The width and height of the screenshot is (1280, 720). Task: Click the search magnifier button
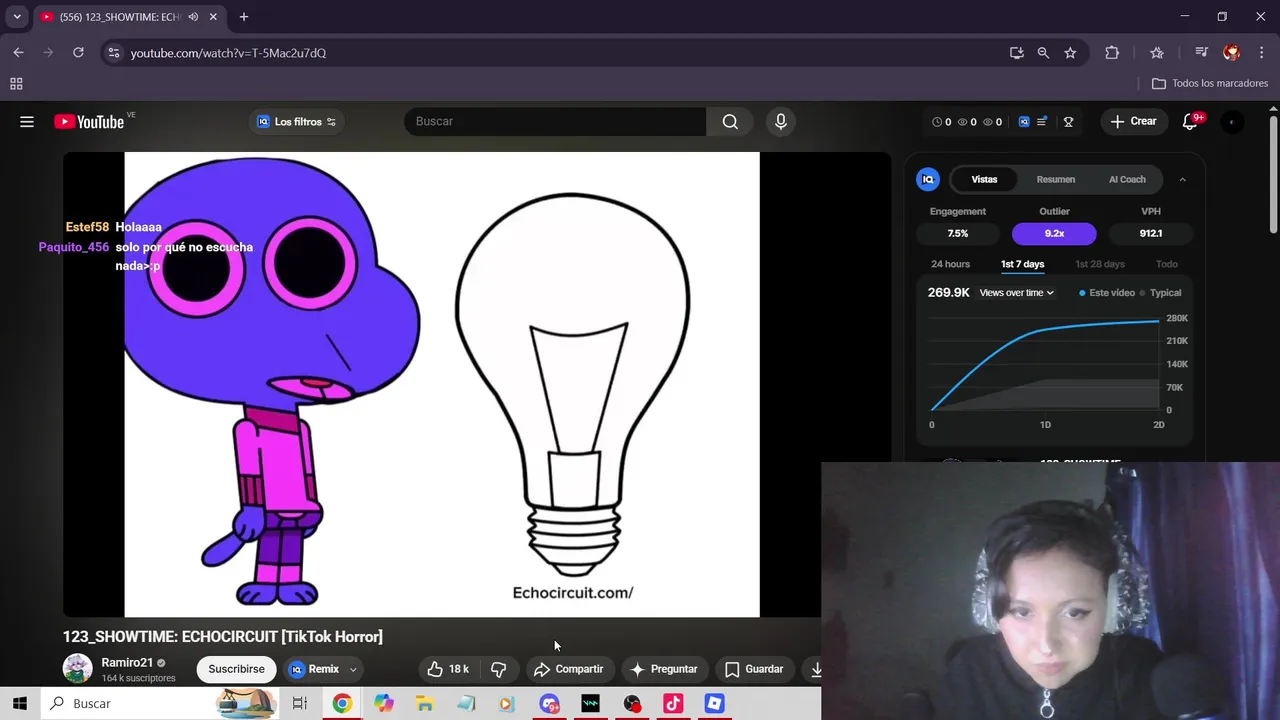coord(730,122)
